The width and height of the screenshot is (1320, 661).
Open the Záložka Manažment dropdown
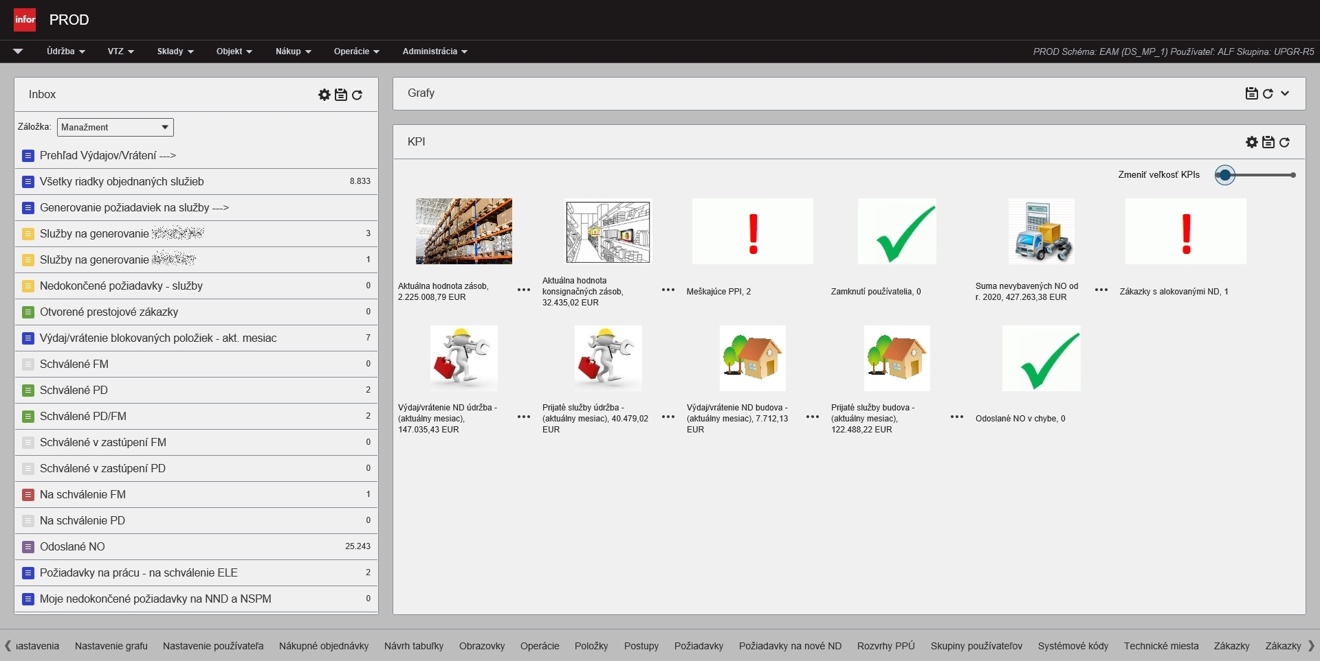[x=115, y=128]
